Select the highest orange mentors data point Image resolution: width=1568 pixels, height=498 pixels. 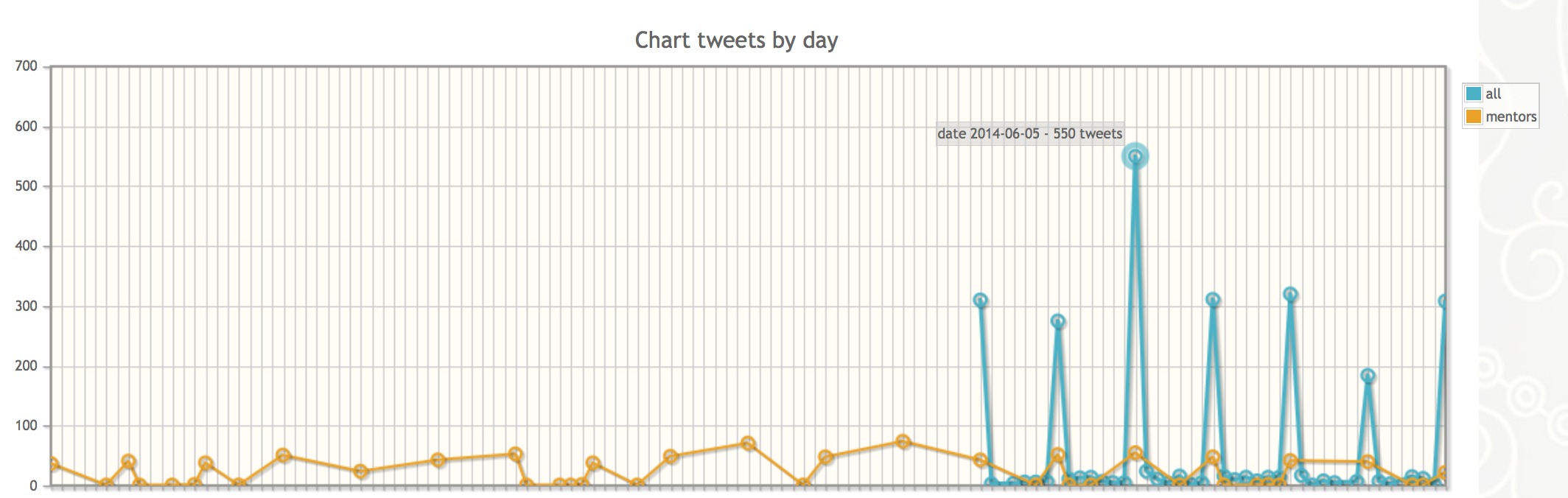click(x=903, y=441)
